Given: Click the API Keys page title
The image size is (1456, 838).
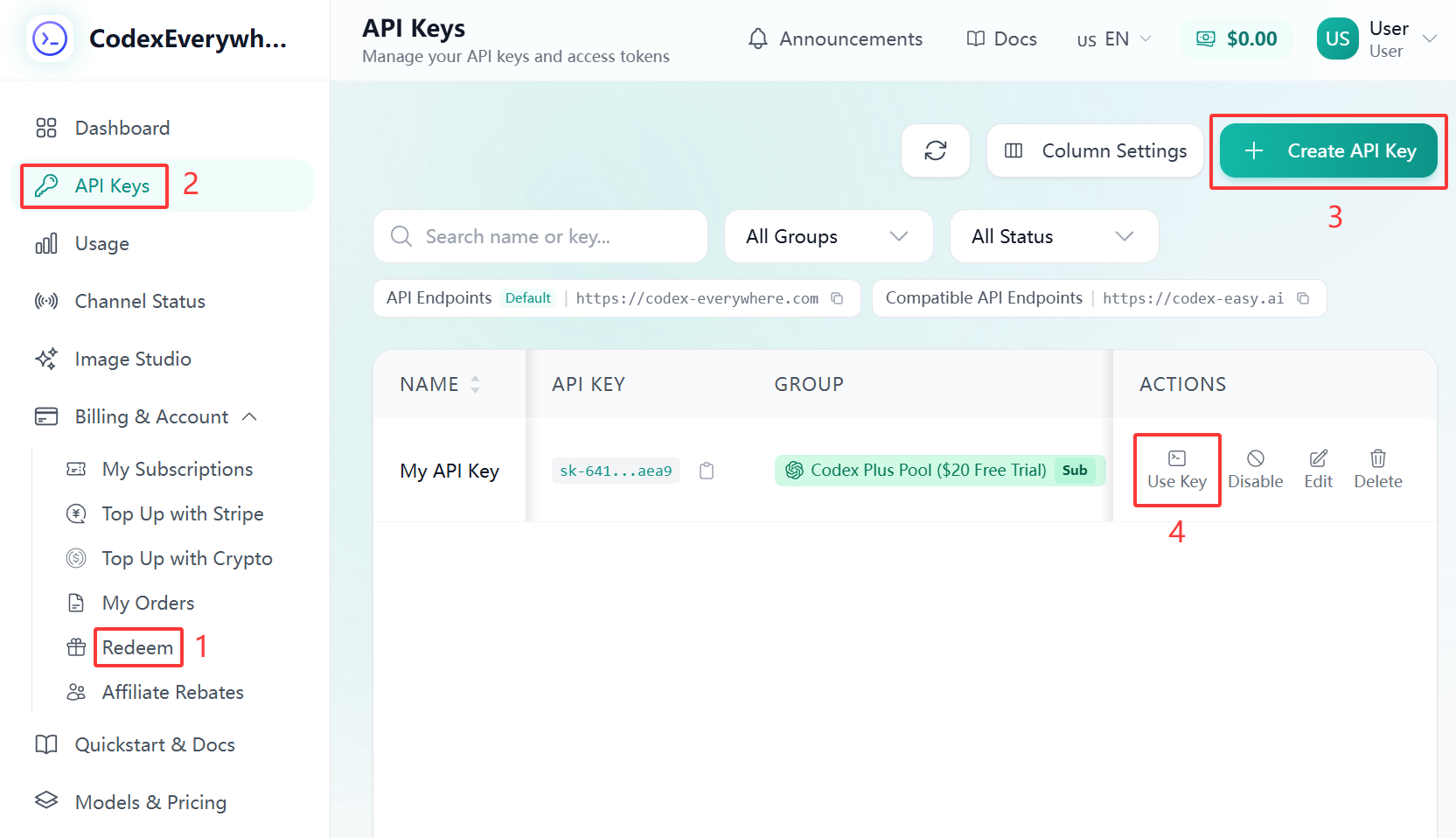Looking at the screenshot, I should (414, 28).
